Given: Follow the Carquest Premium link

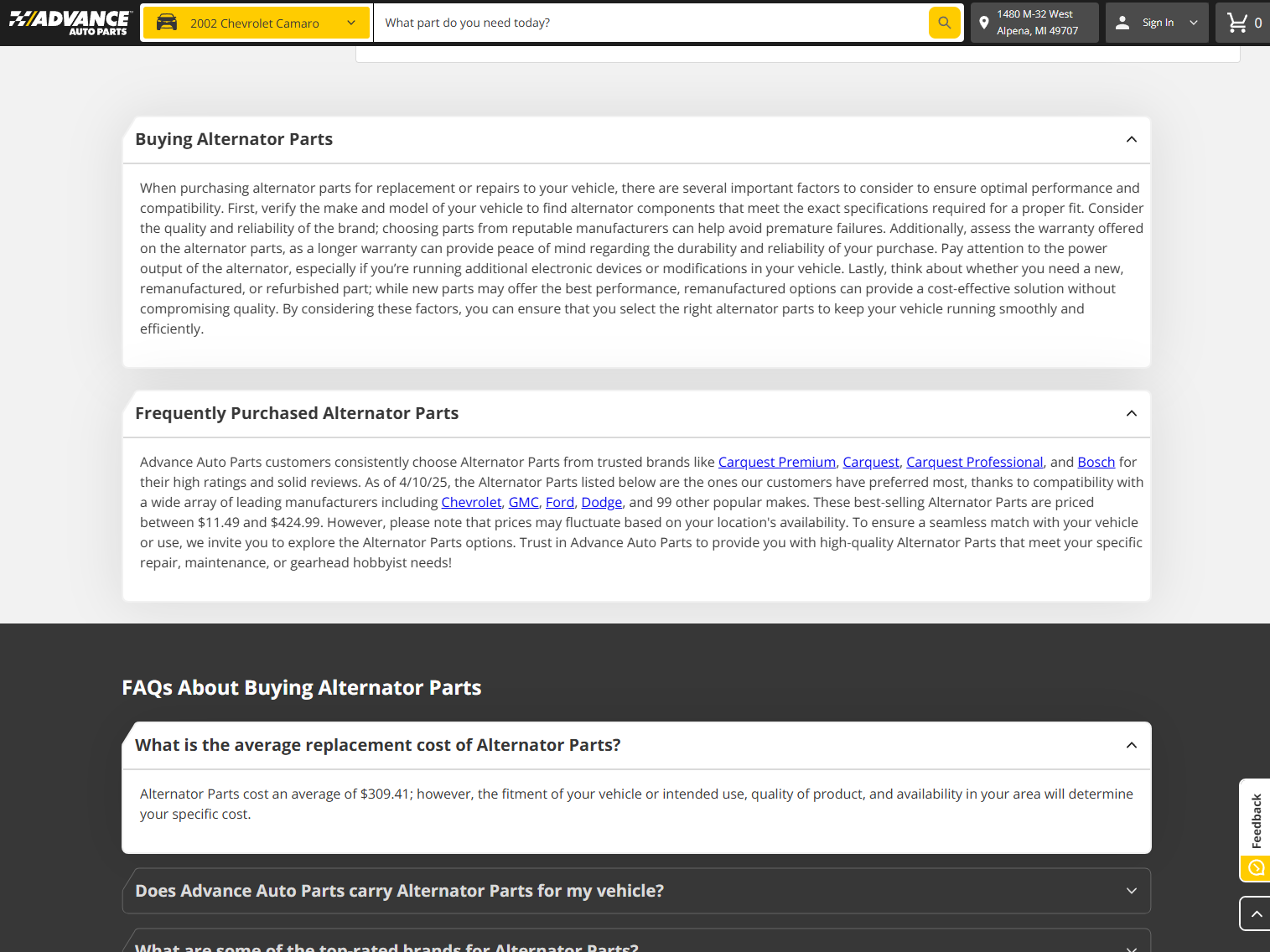Looking at the screenshot, I should (x=777, y=462).
